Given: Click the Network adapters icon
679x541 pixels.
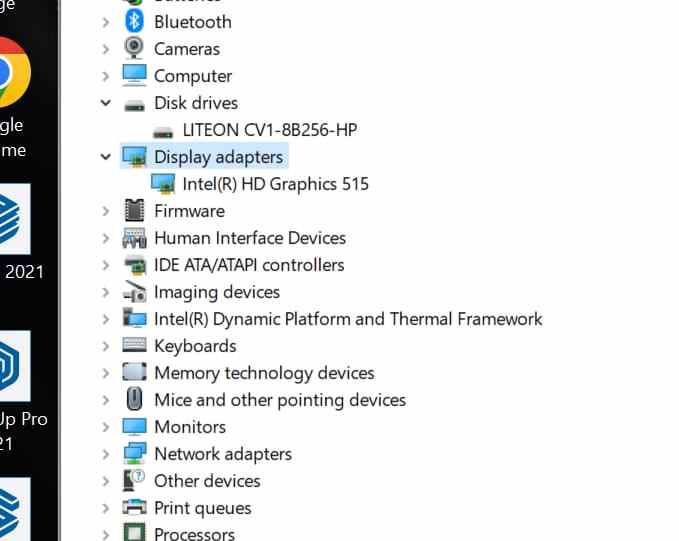Looking at the screenshot, I should point(134,454).
